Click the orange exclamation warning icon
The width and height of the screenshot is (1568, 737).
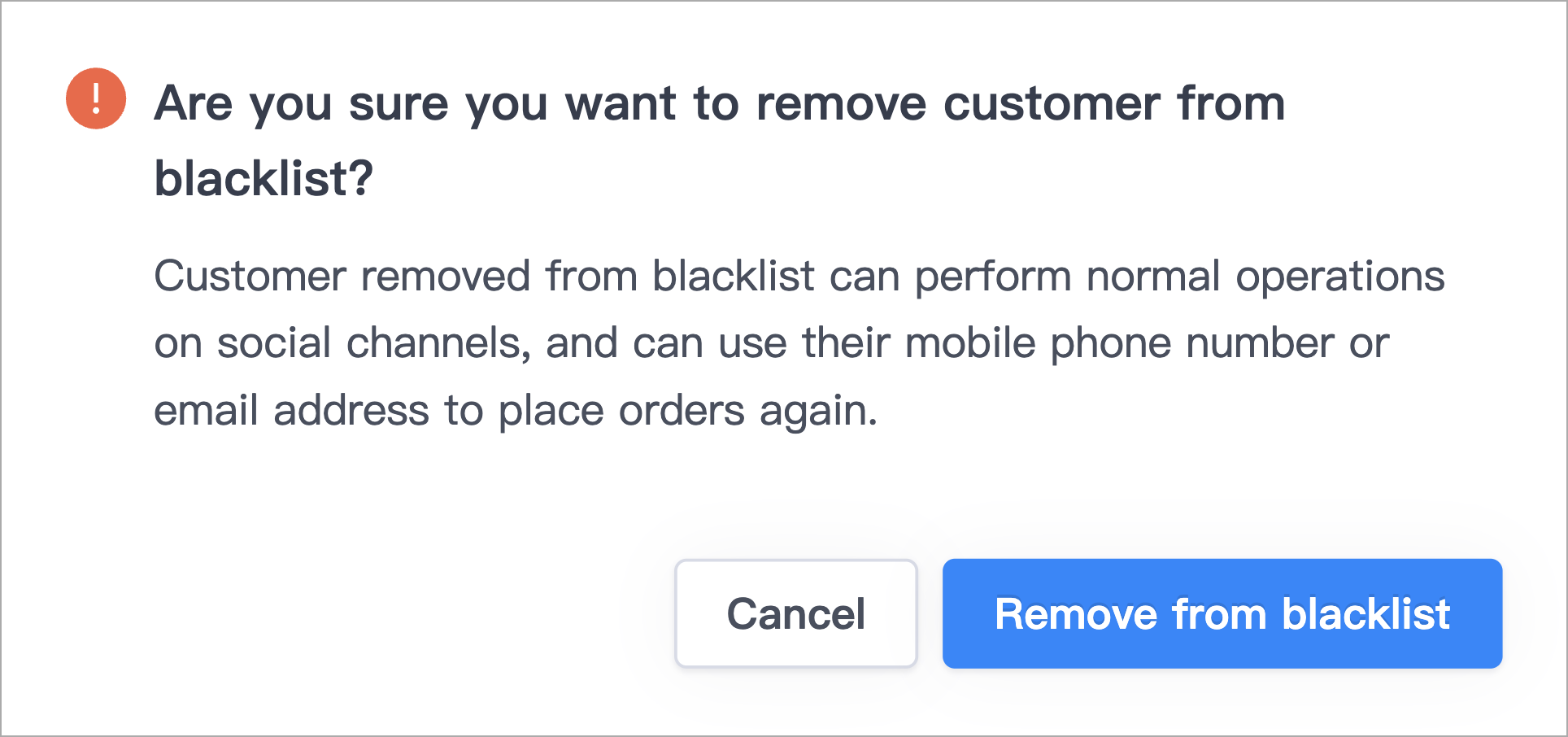point(96,98)
